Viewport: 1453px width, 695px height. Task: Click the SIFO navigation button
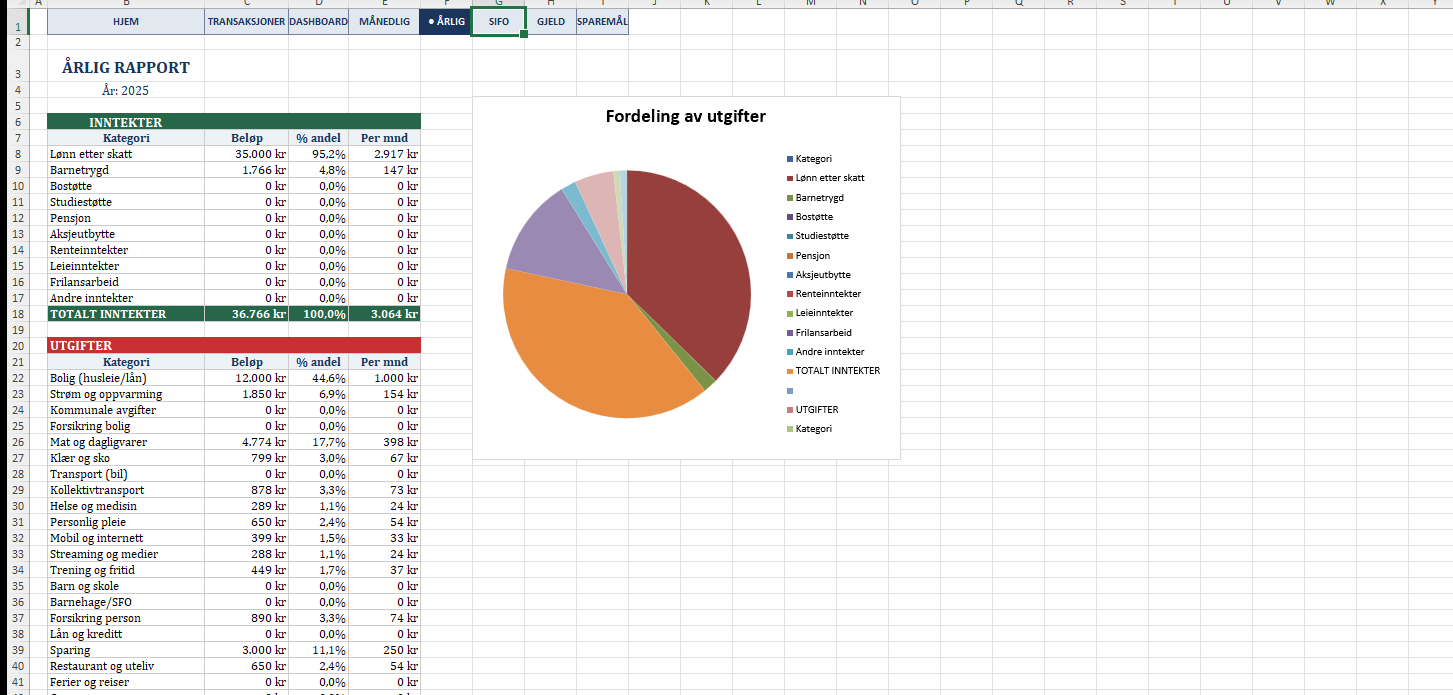pos(498,21)
